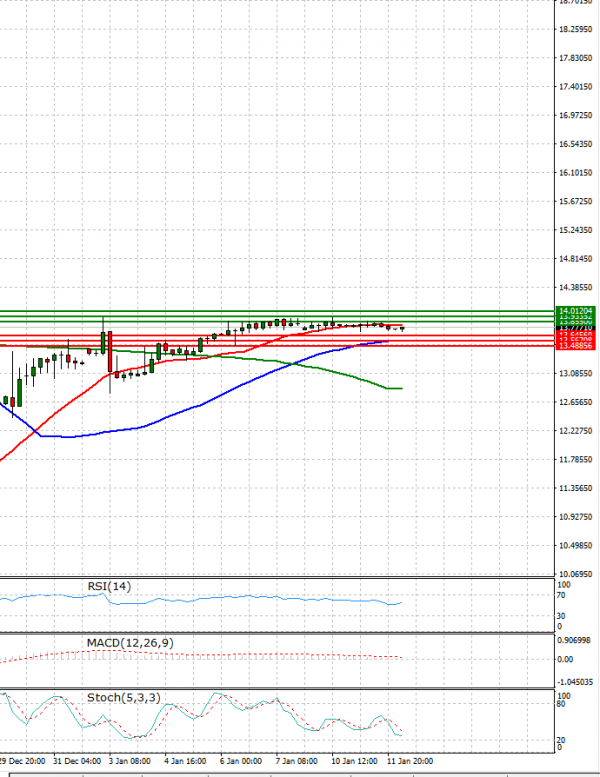Click the RSI scale value 70

coord(561,596)
